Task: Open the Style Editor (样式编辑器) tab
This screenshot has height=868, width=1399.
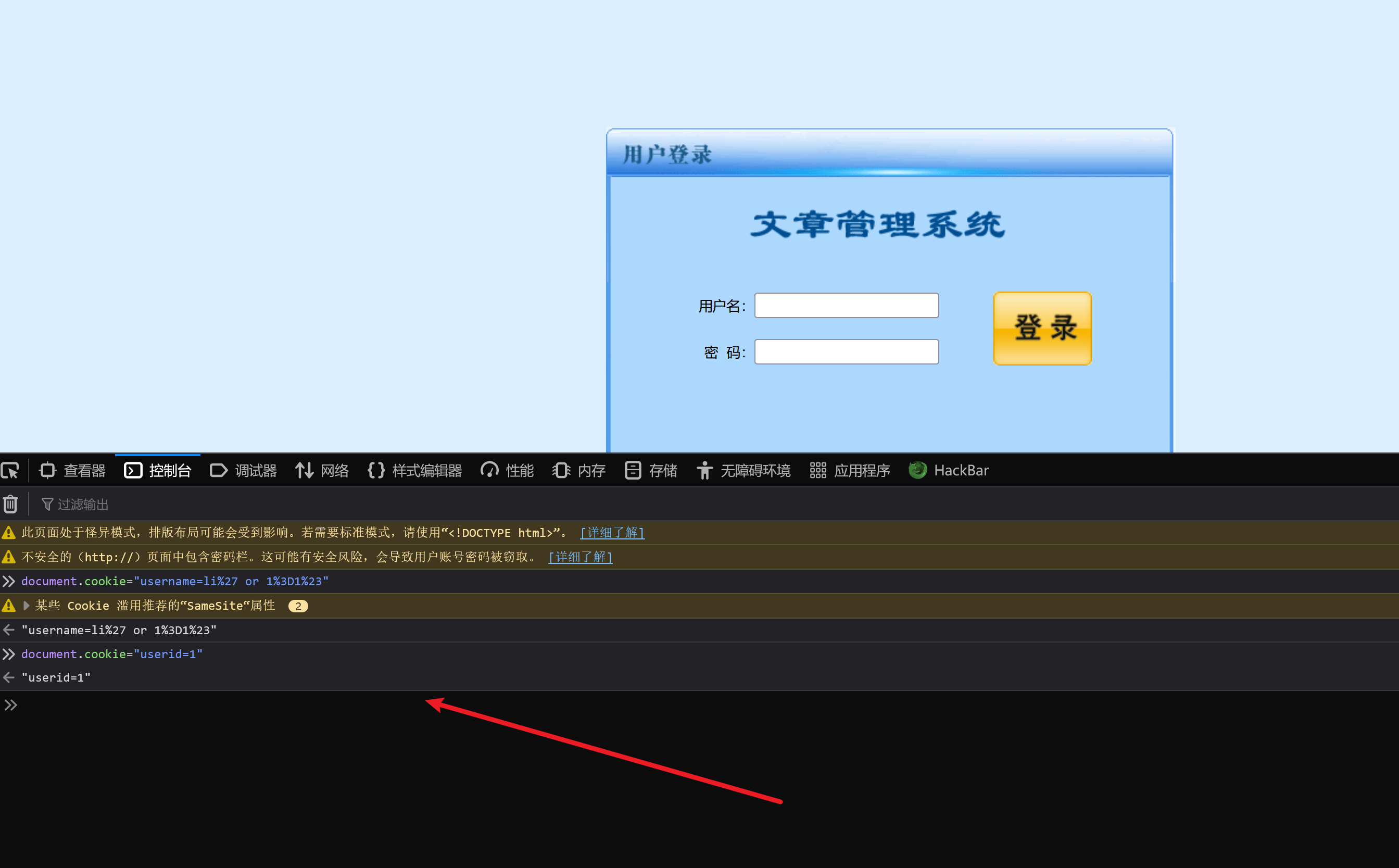Action: coord(414,471)
